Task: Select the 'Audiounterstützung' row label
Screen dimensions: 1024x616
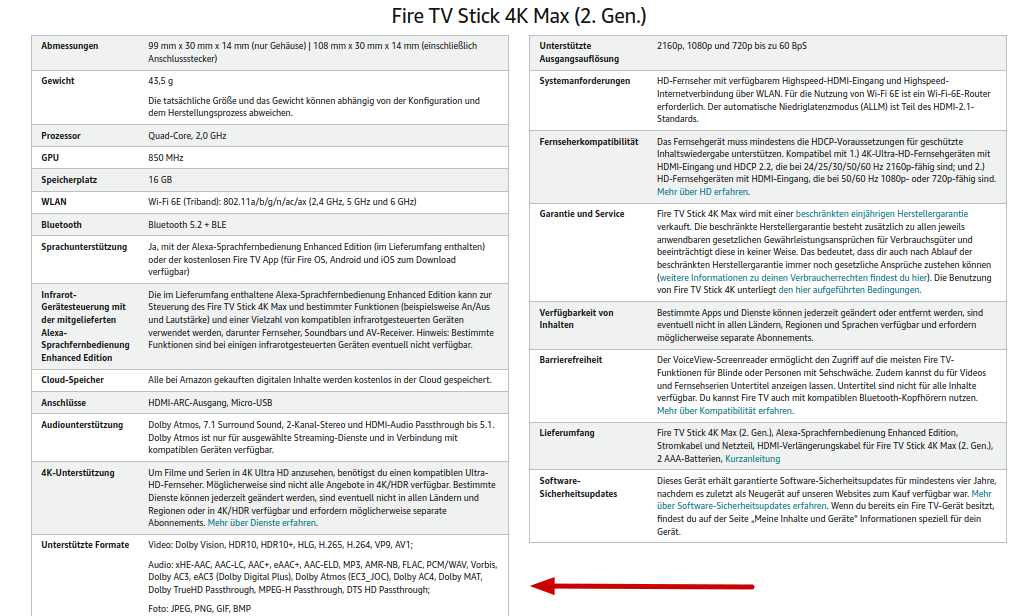Action: coord(82,425)
